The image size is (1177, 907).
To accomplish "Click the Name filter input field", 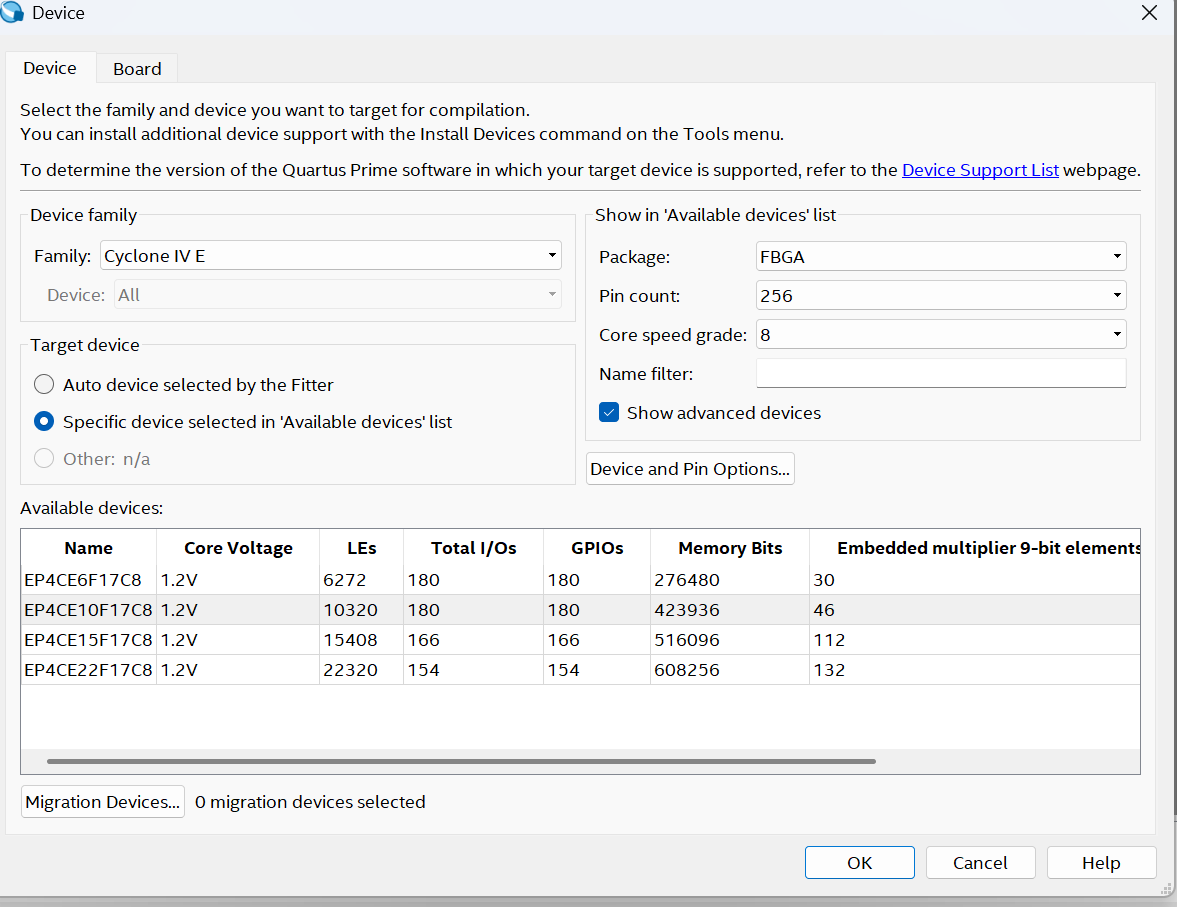I will (941, 373).
